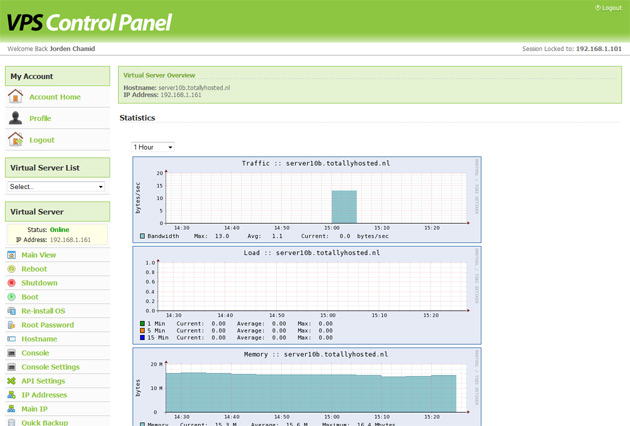Click the Bandwidth legend color swatch
Screen dimensions: 630x426
[142, 236]
